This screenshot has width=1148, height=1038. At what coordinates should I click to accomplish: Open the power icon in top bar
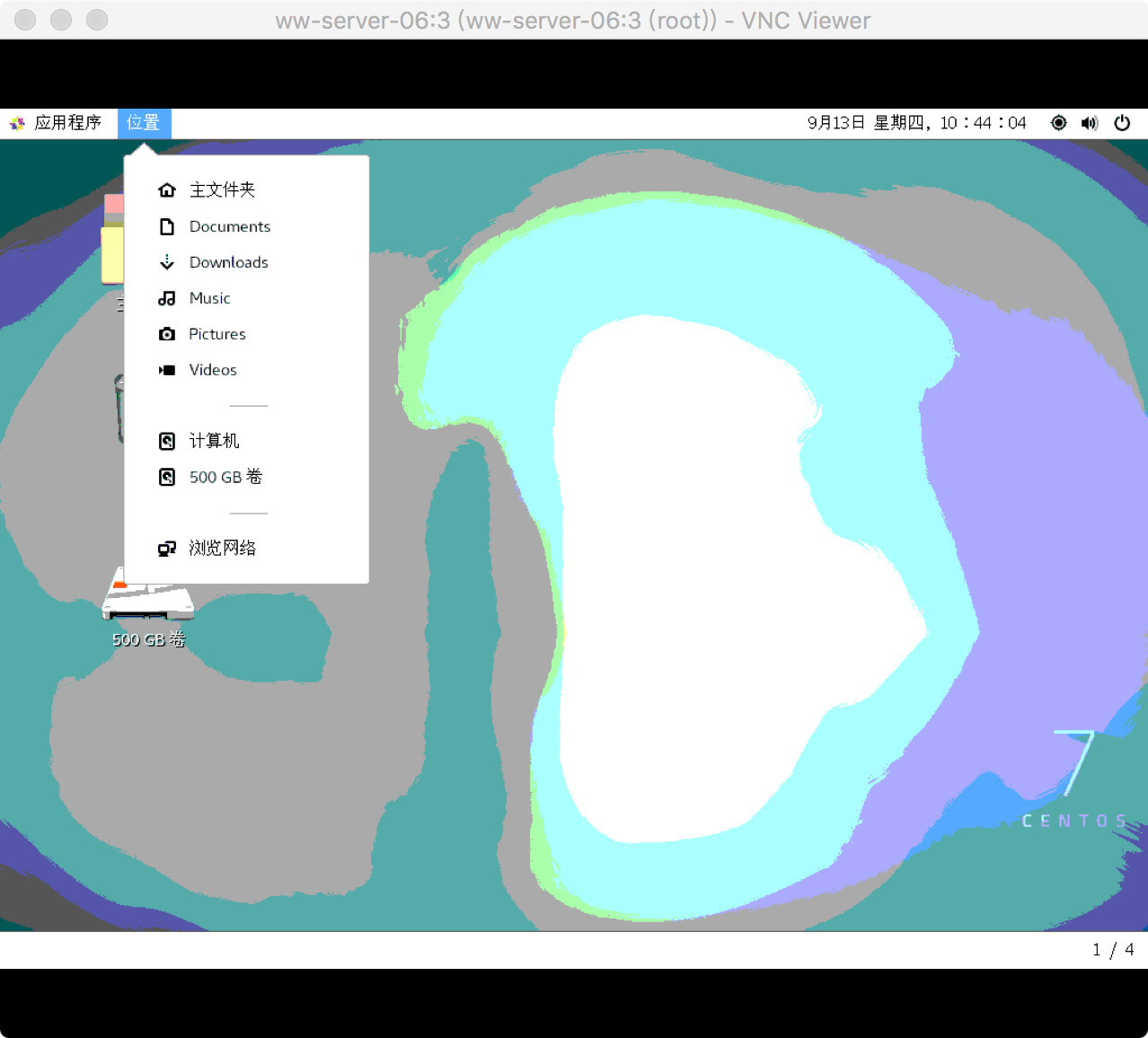click(x=1122, y=123)
